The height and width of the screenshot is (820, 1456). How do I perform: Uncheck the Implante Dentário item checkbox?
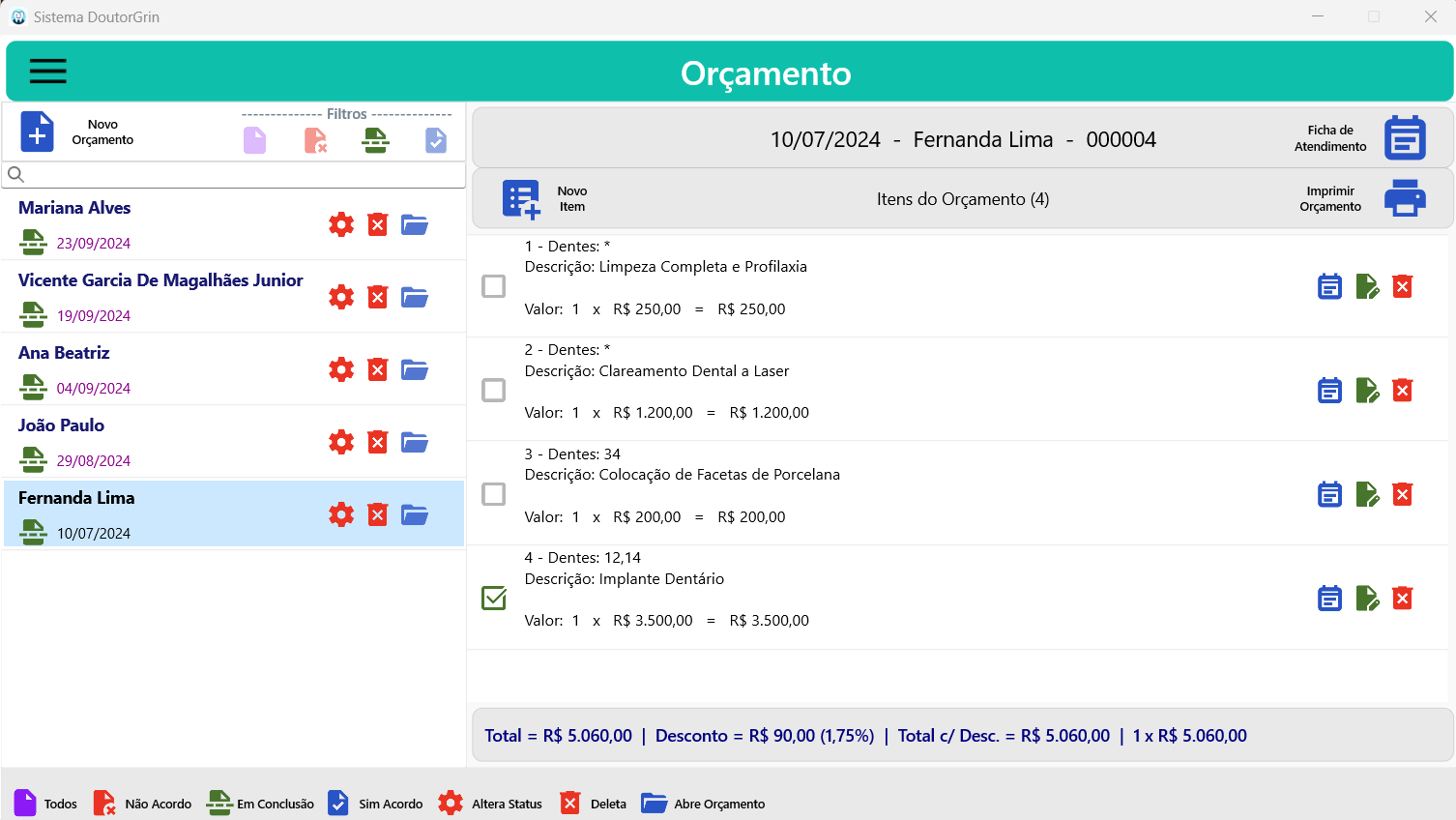493,598
